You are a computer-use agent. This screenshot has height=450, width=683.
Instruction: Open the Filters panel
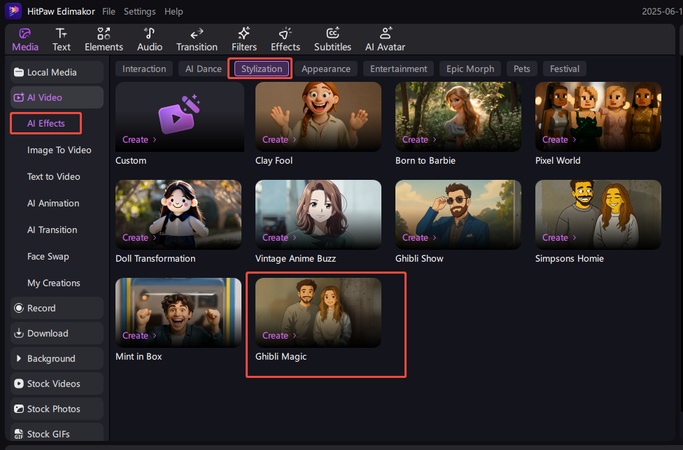244,39
